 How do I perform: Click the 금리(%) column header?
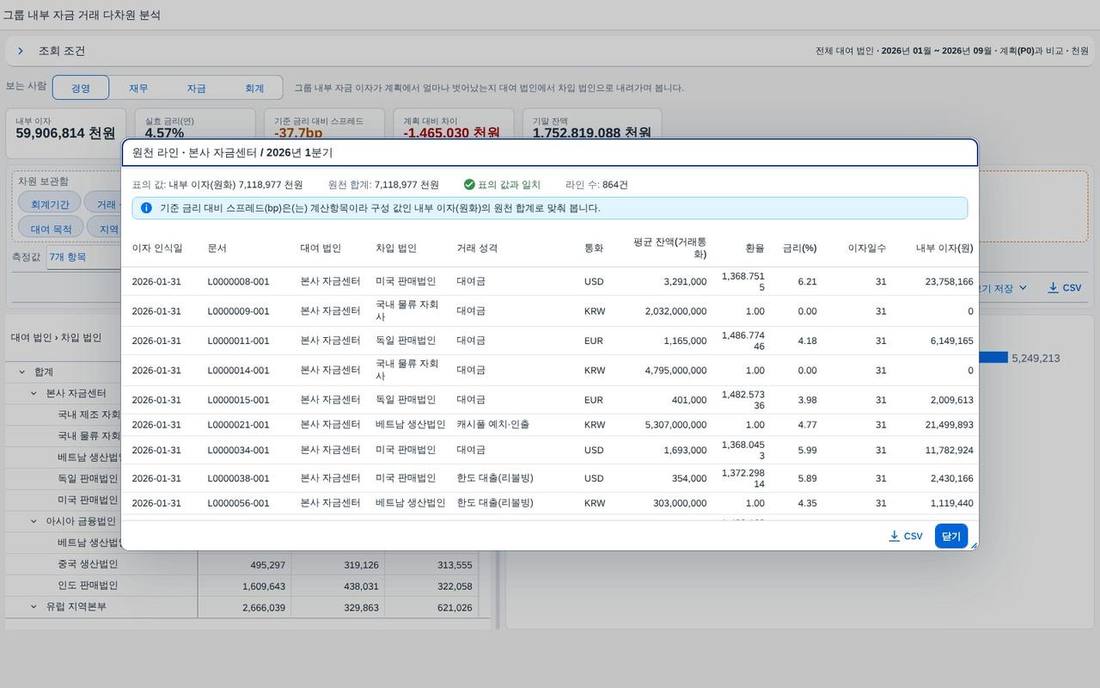800,248
